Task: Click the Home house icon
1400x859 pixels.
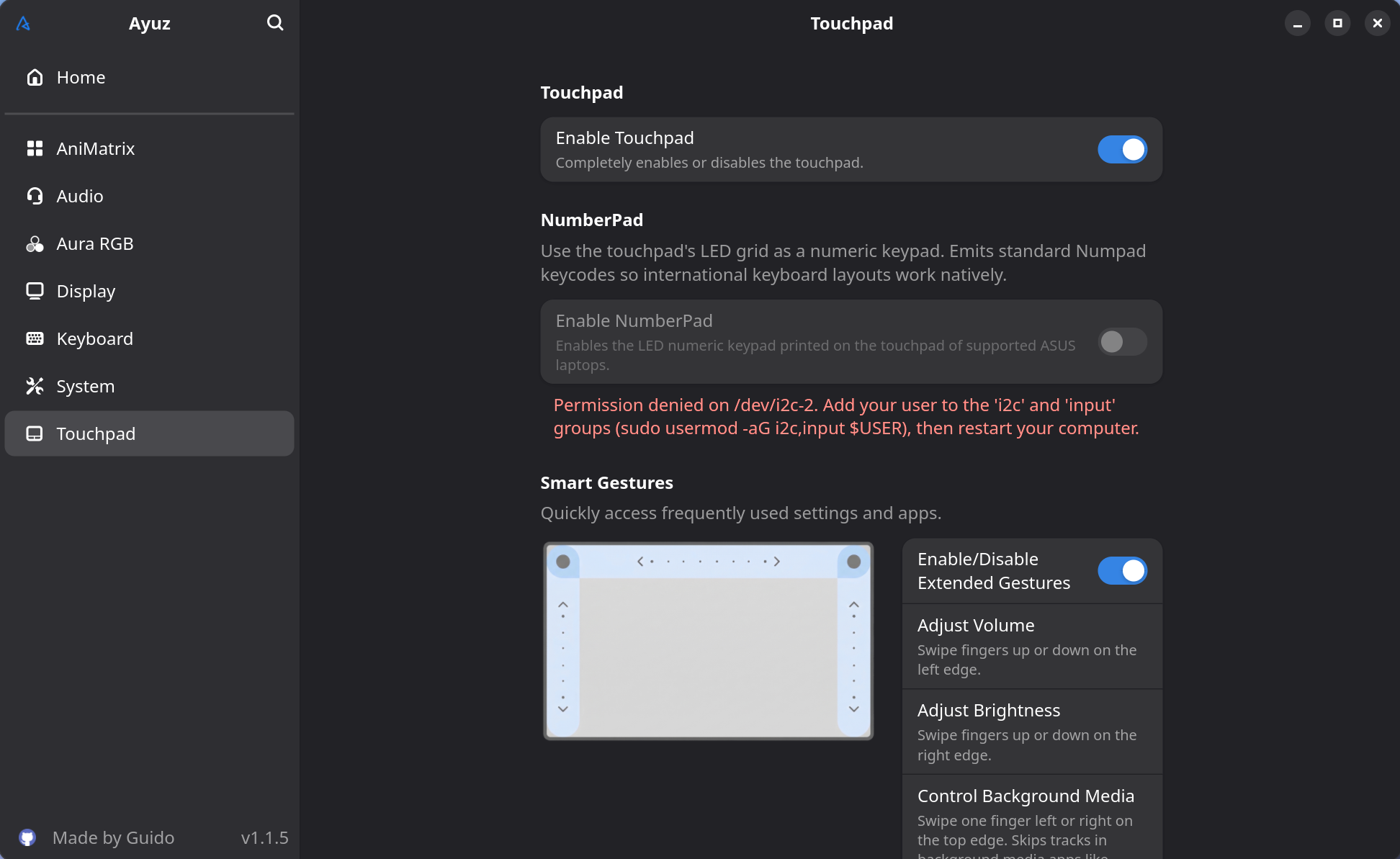Action: click(x=35, y=77)
